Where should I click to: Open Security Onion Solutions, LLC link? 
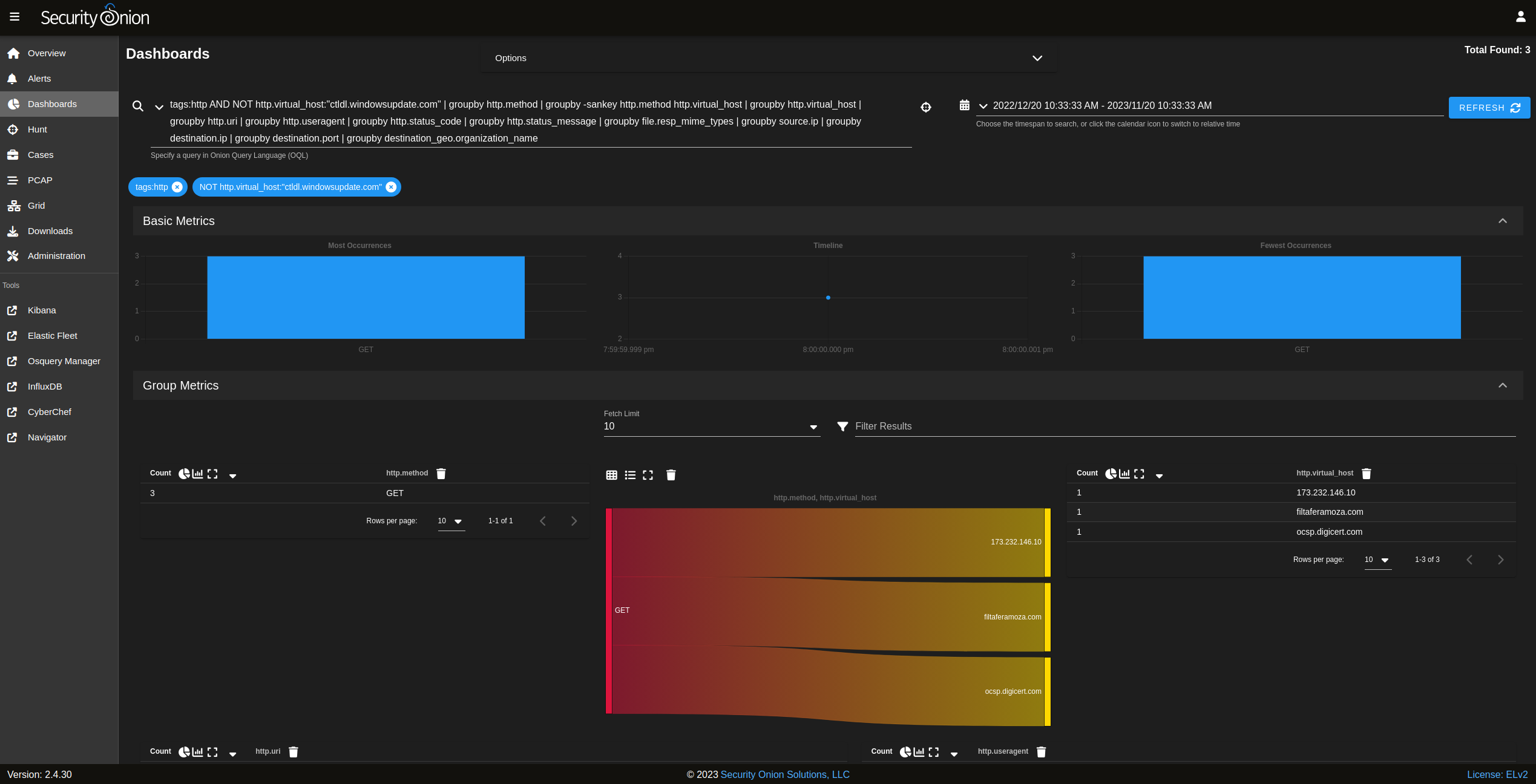click(785, 775)
